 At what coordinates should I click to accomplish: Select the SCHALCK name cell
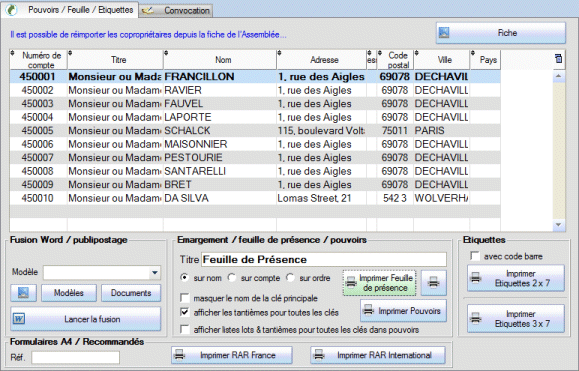(x=220, y=131)
